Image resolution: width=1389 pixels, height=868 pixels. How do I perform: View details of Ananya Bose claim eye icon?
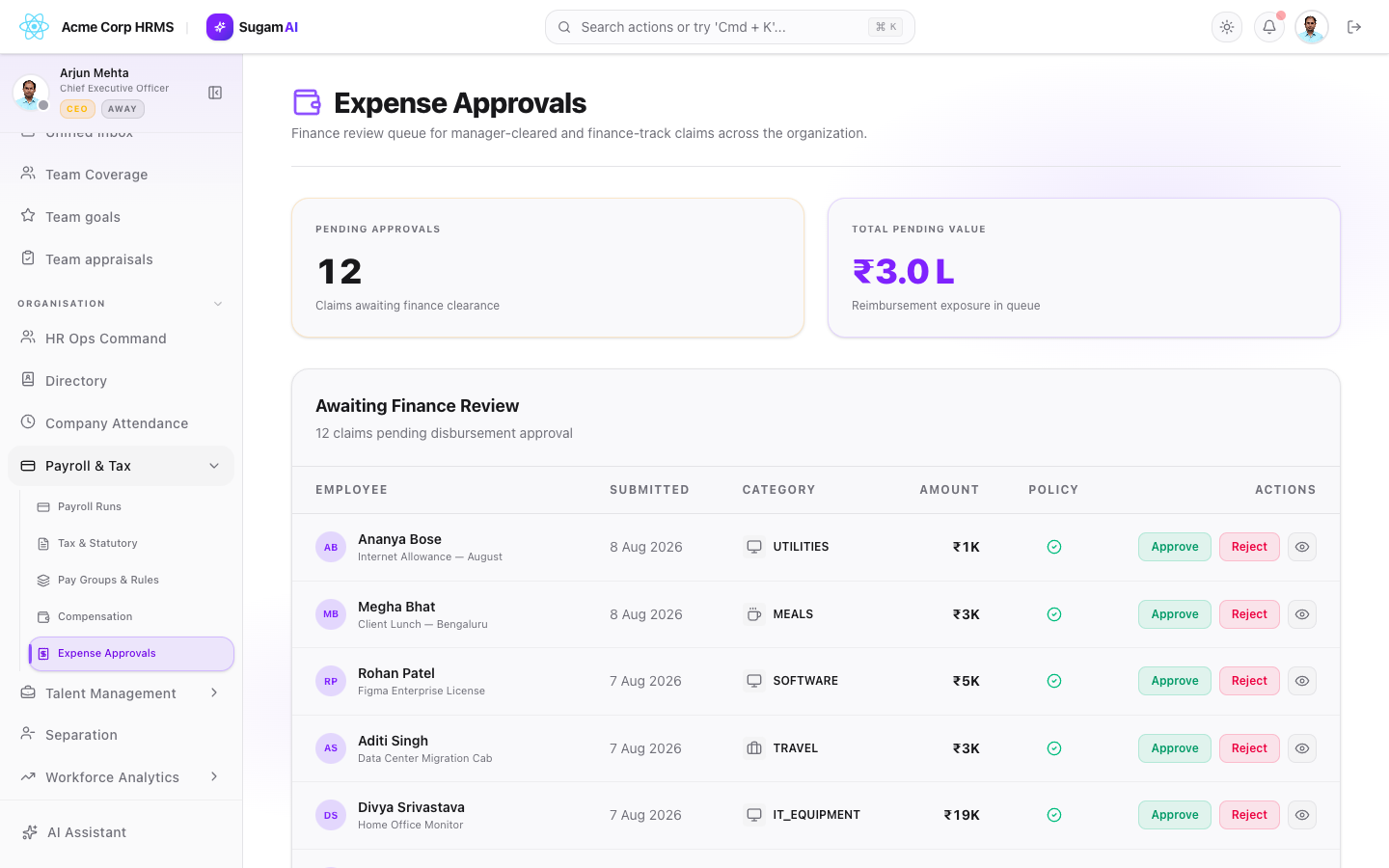(x=1302, y=547)
